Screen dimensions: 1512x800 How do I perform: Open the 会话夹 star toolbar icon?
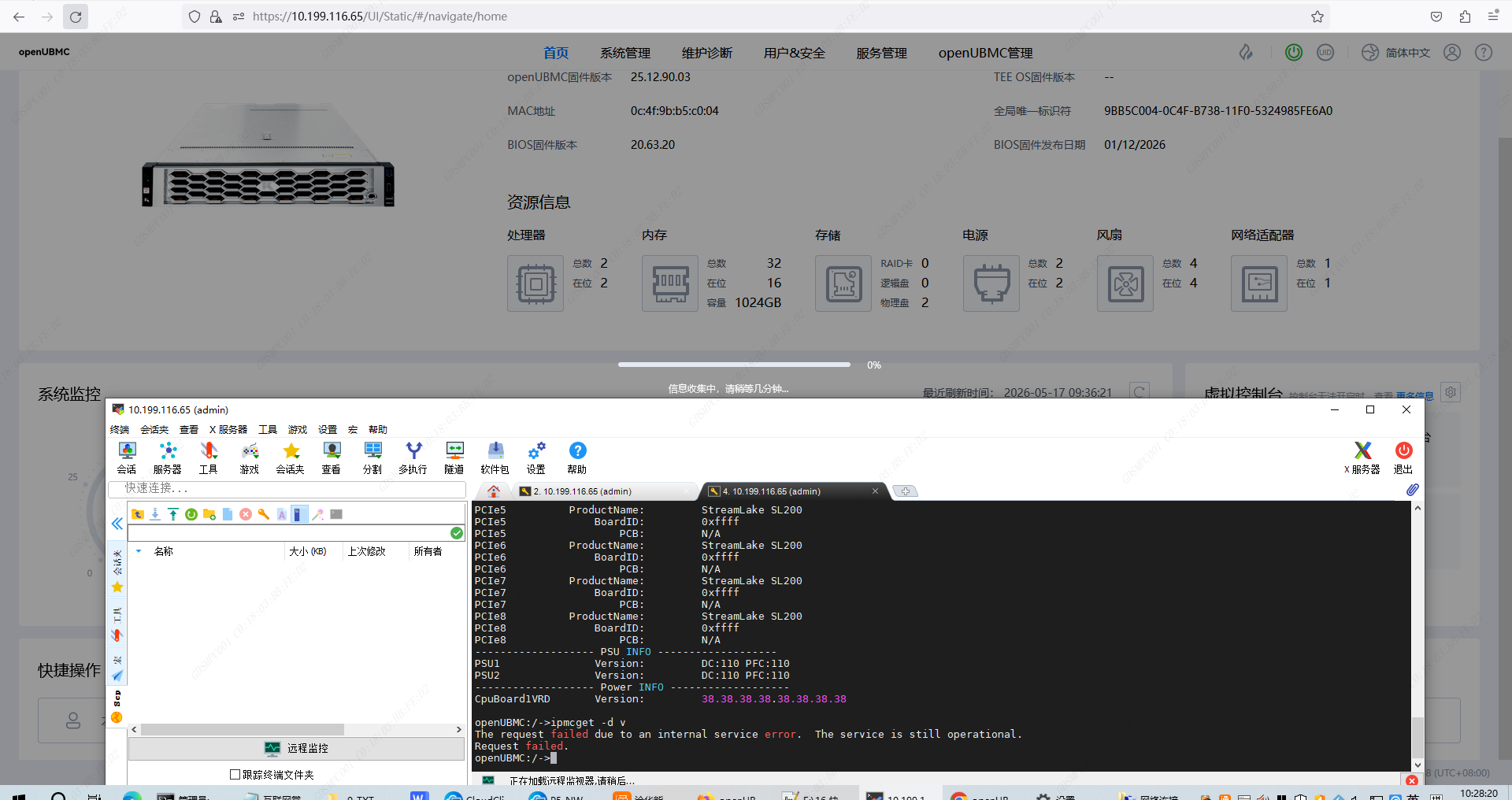291,457
